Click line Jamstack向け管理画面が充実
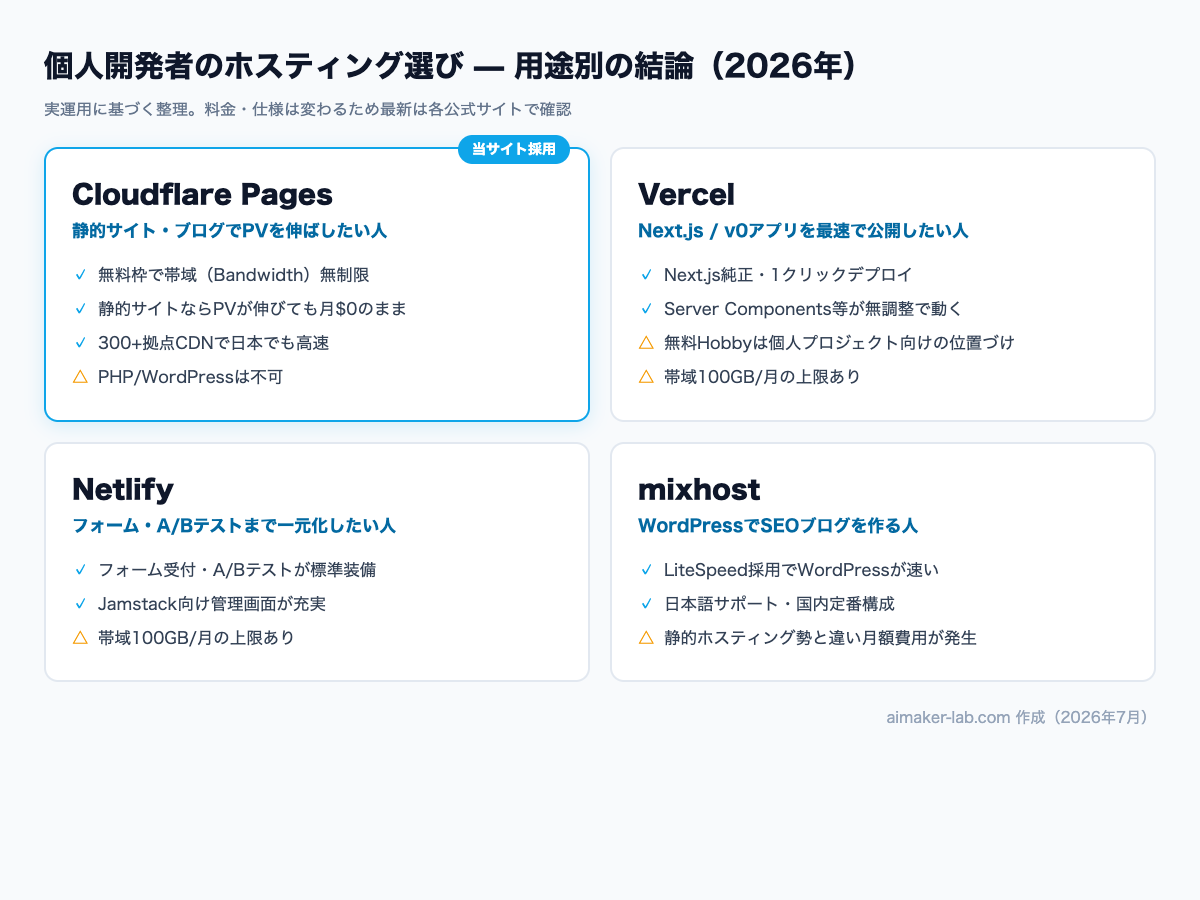 212,603
